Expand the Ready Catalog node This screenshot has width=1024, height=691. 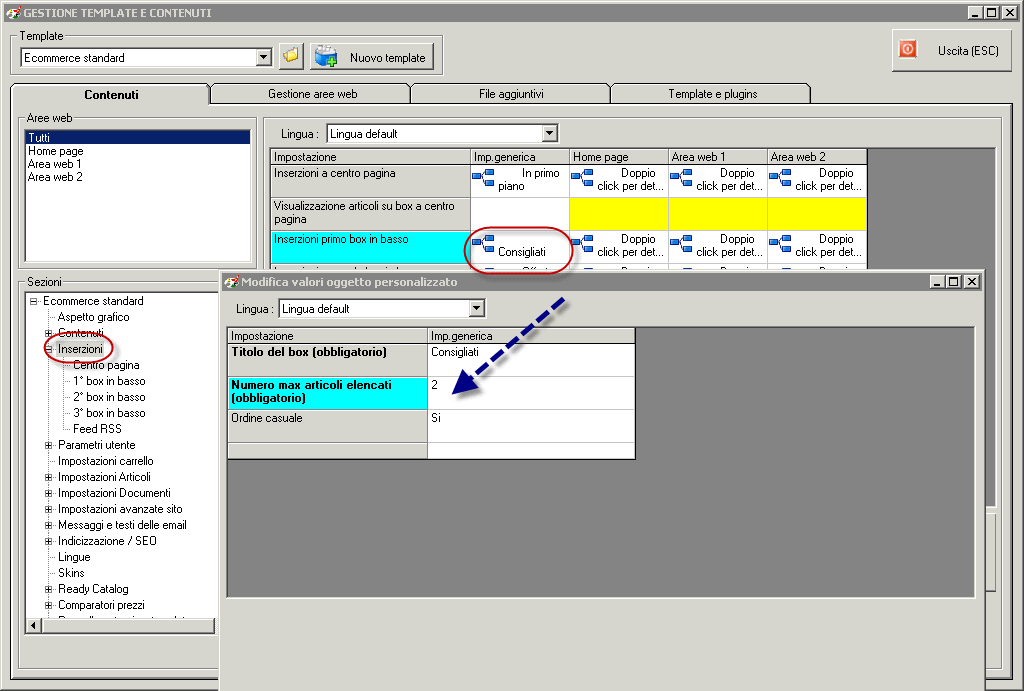(x=48, y=589)
